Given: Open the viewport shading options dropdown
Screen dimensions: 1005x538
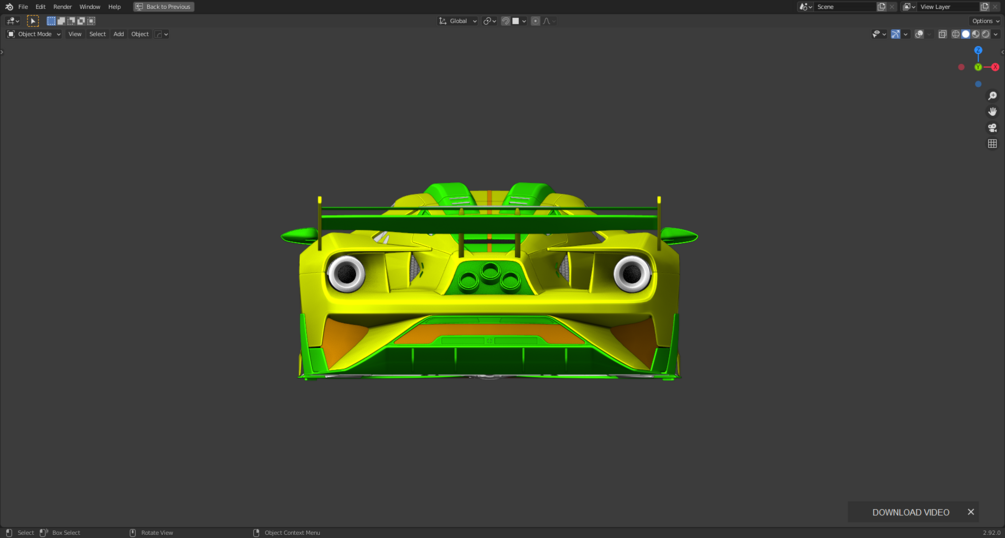Looking at the screenshot, I should [x=995, y=34].
